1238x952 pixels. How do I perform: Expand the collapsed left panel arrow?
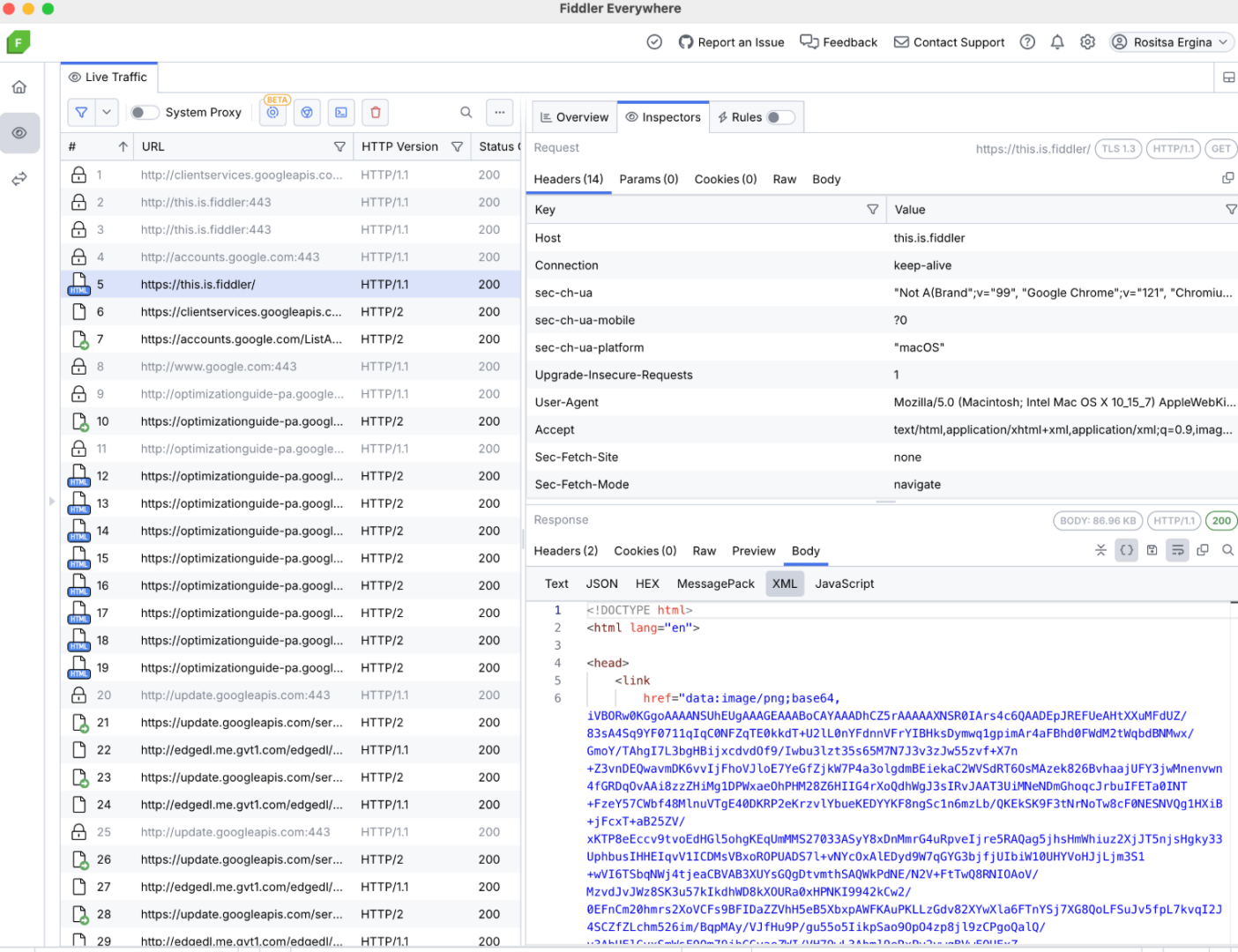pos(52,502)
